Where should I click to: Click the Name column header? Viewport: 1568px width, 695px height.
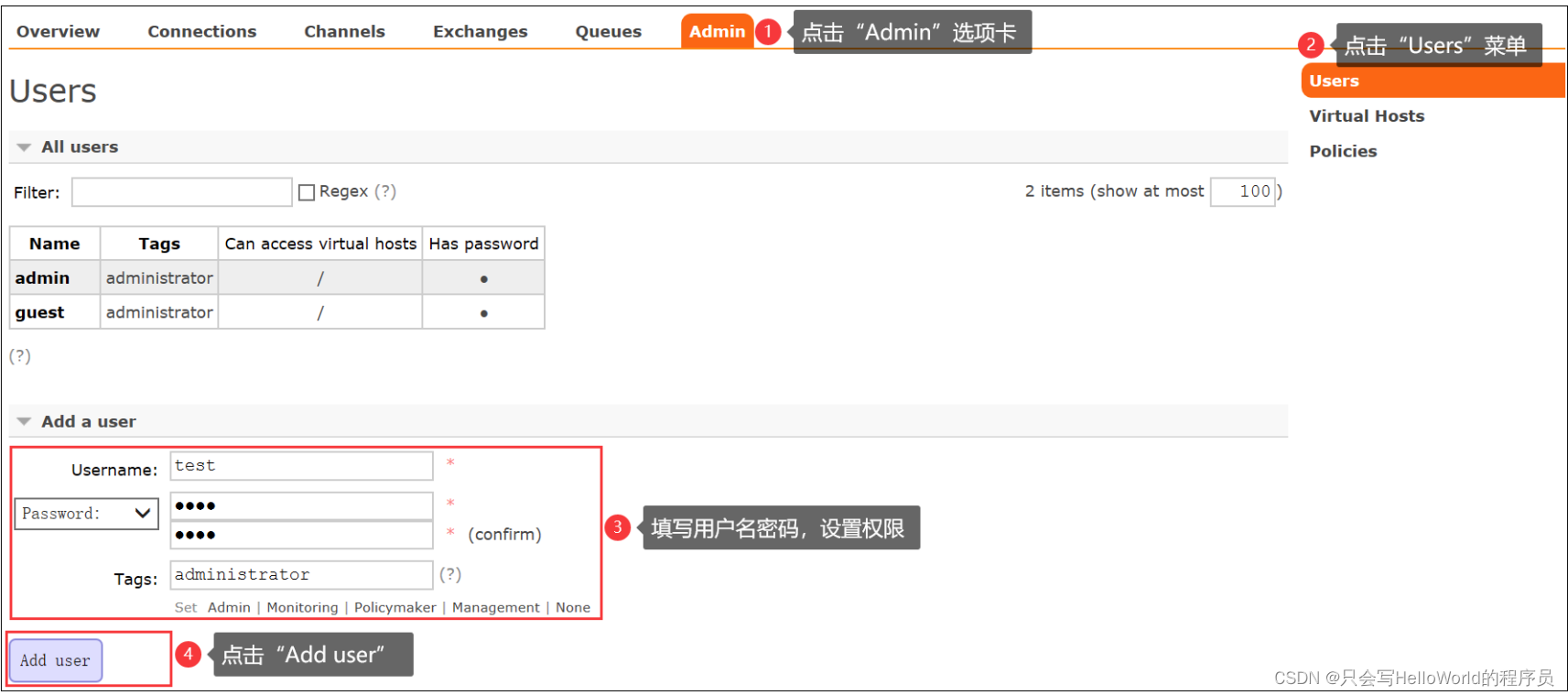click(x=55, y=244)
